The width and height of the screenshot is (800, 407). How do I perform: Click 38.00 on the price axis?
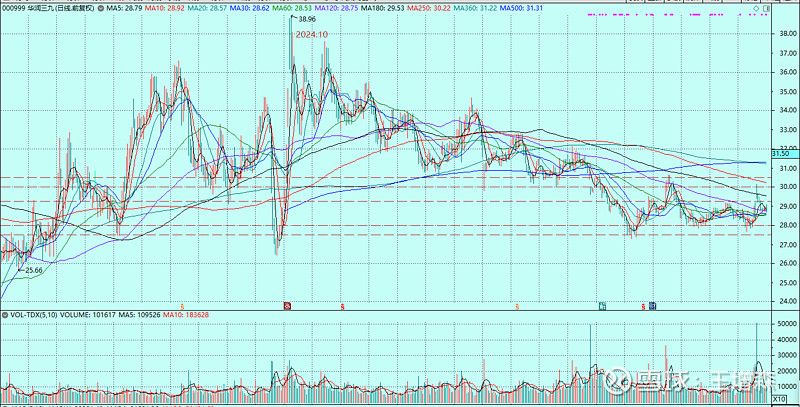pos(786,34)
